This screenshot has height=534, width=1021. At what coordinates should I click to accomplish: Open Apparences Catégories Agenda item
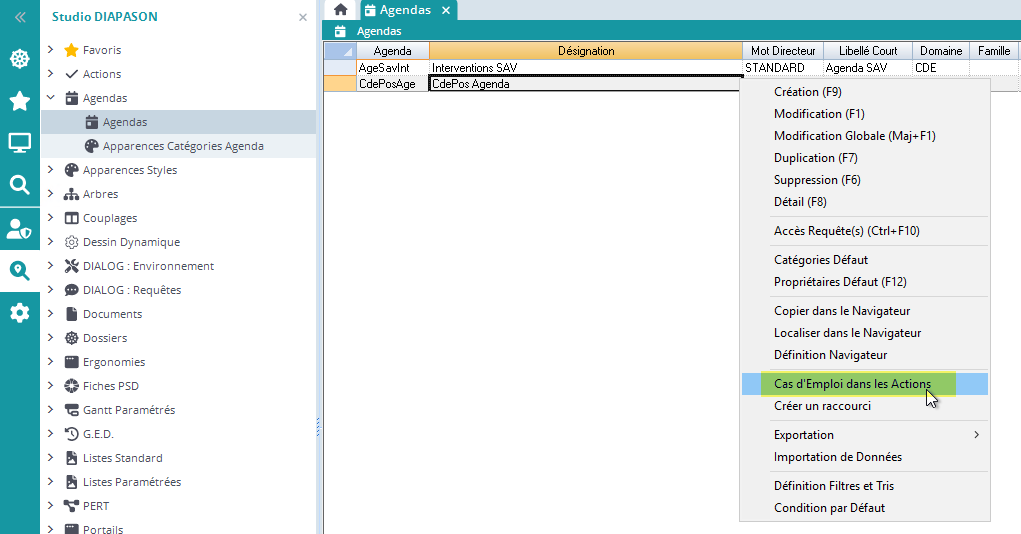coord(183,146)
